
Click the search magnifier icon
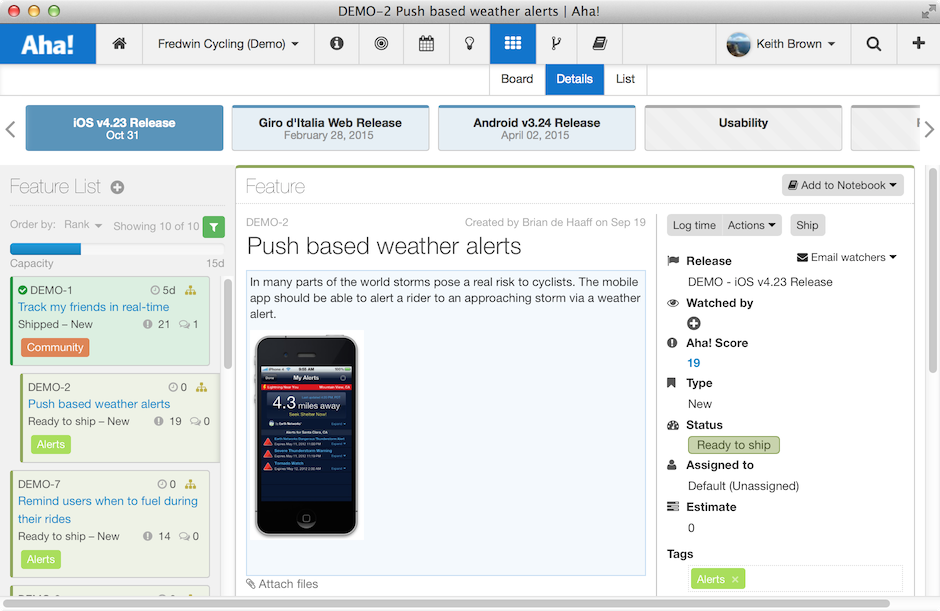tap(874, 44)
